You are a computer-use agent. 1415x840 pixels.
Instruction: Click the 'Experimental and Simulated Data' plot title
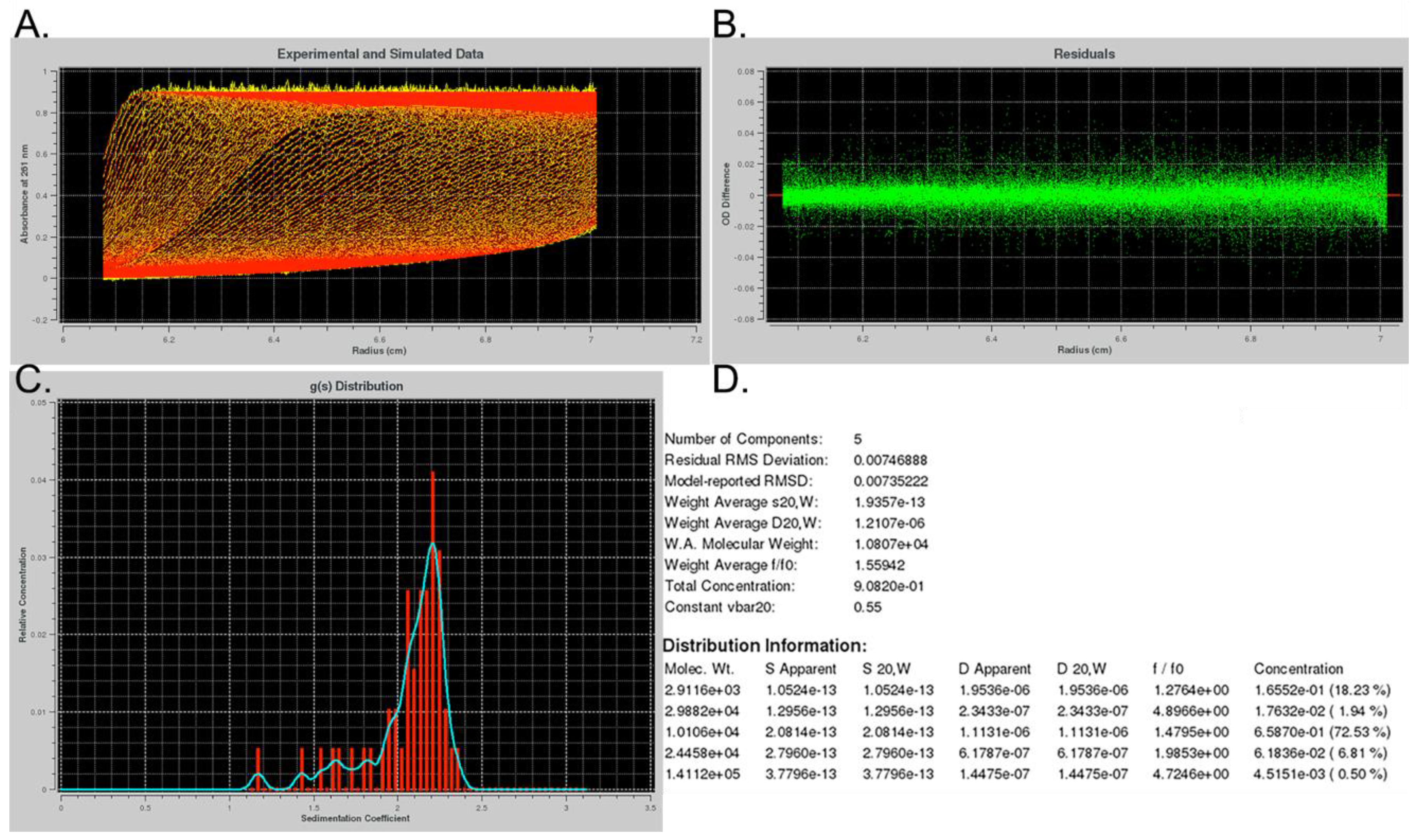[x=380, y=54]
